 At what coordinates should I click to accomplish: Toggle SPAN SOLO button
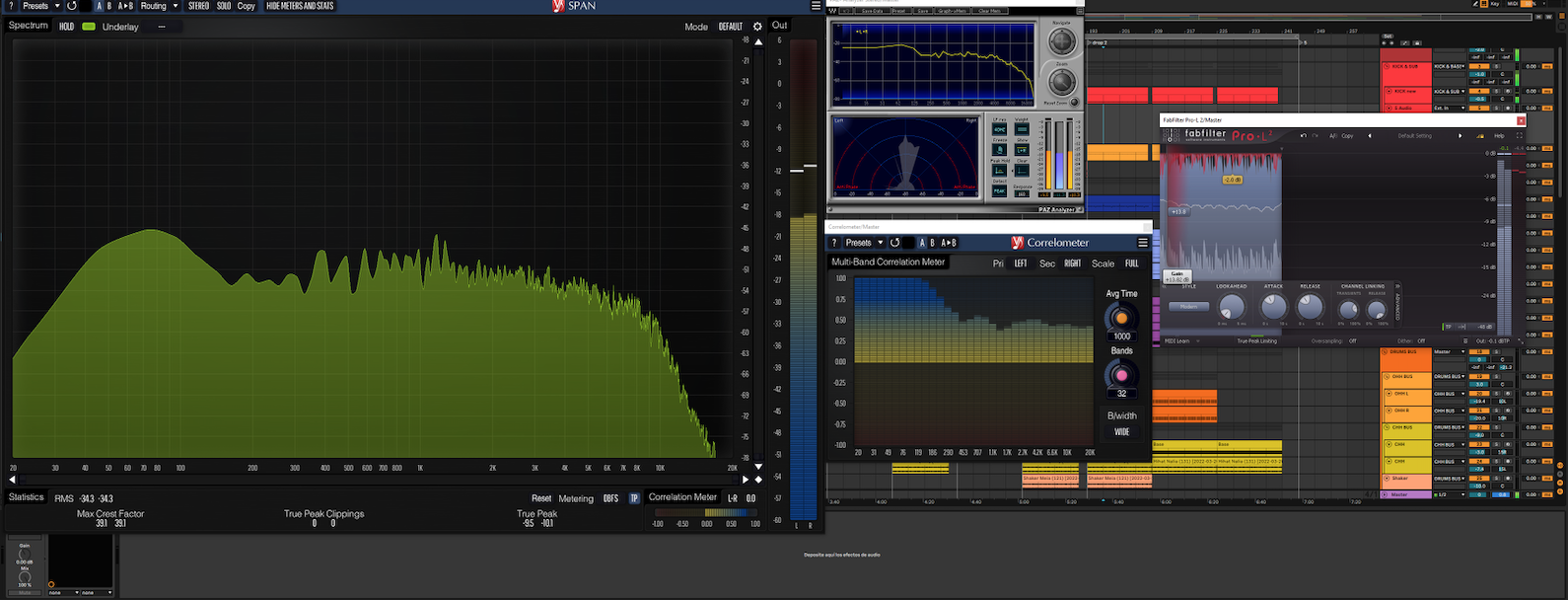[x=224, y=6]
